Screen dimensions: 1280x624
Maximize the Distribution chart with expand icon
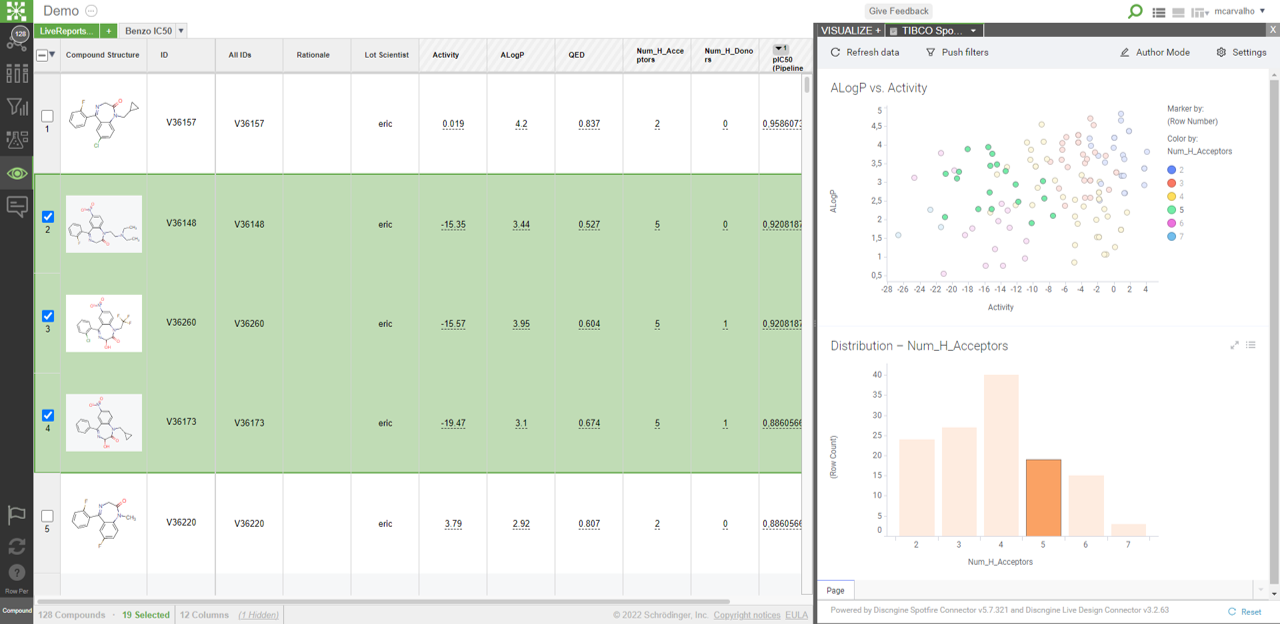pos(1234,345)
